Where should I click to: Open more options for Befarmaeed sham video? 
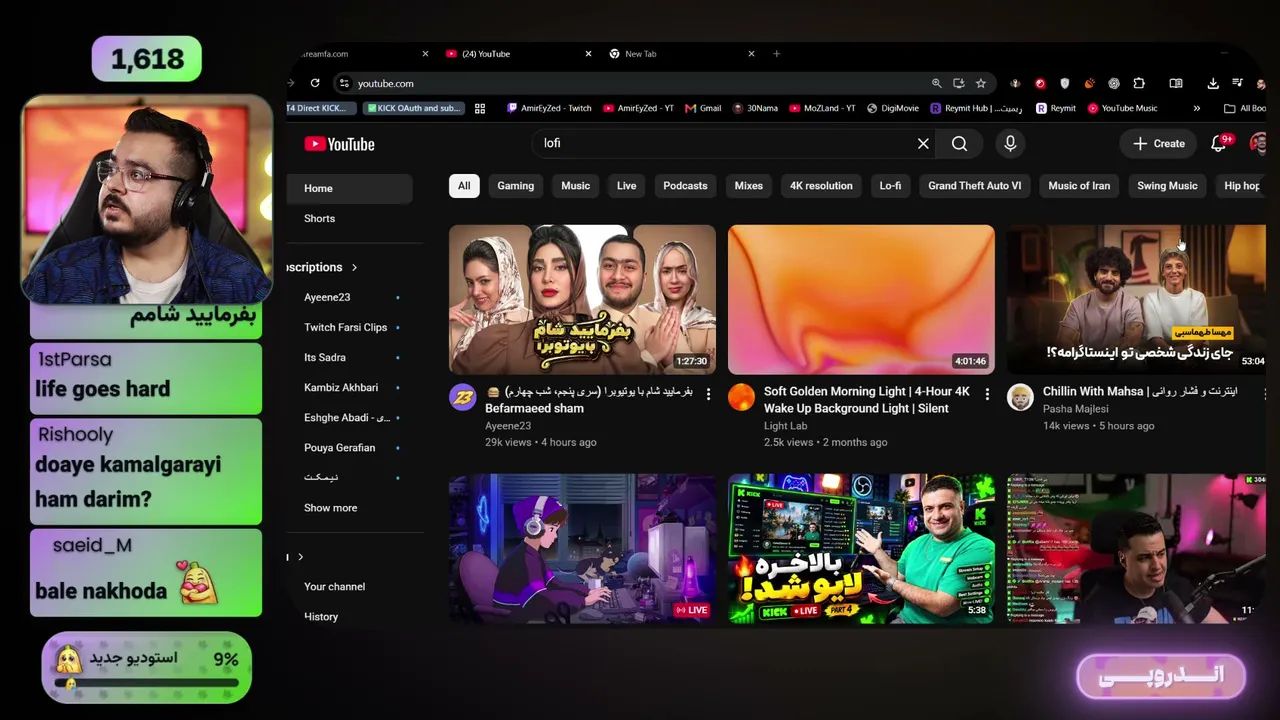[708, 395]
